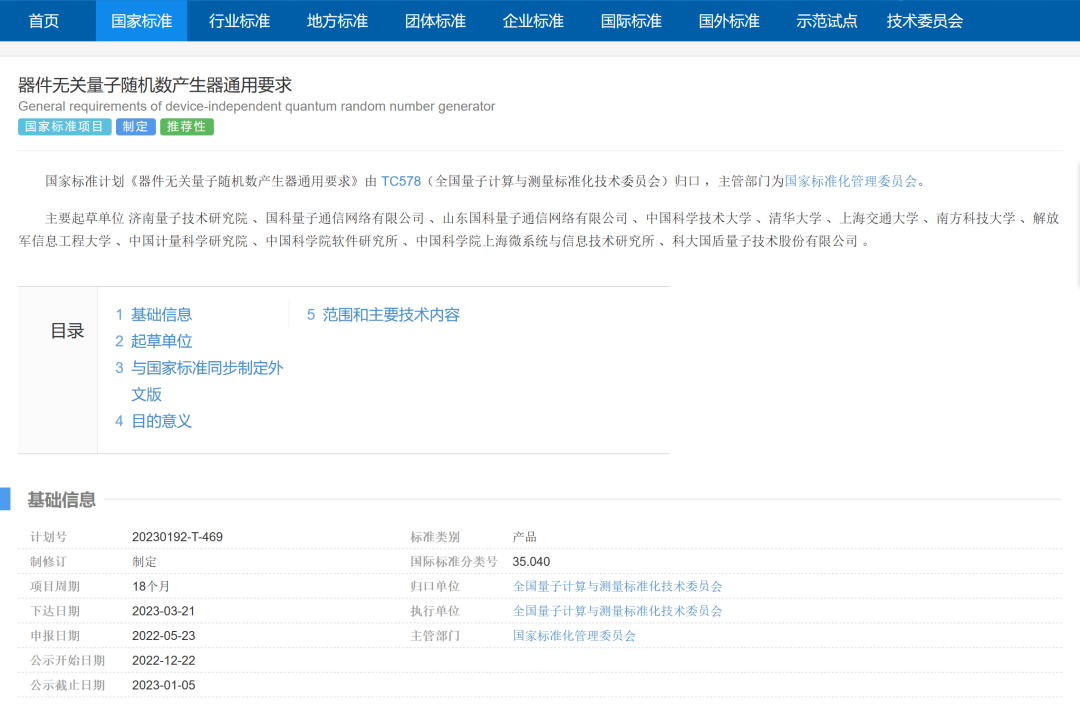1080x717 pixels.
Task: Open 归口单位 committee link in table
Action: (617, 586)
